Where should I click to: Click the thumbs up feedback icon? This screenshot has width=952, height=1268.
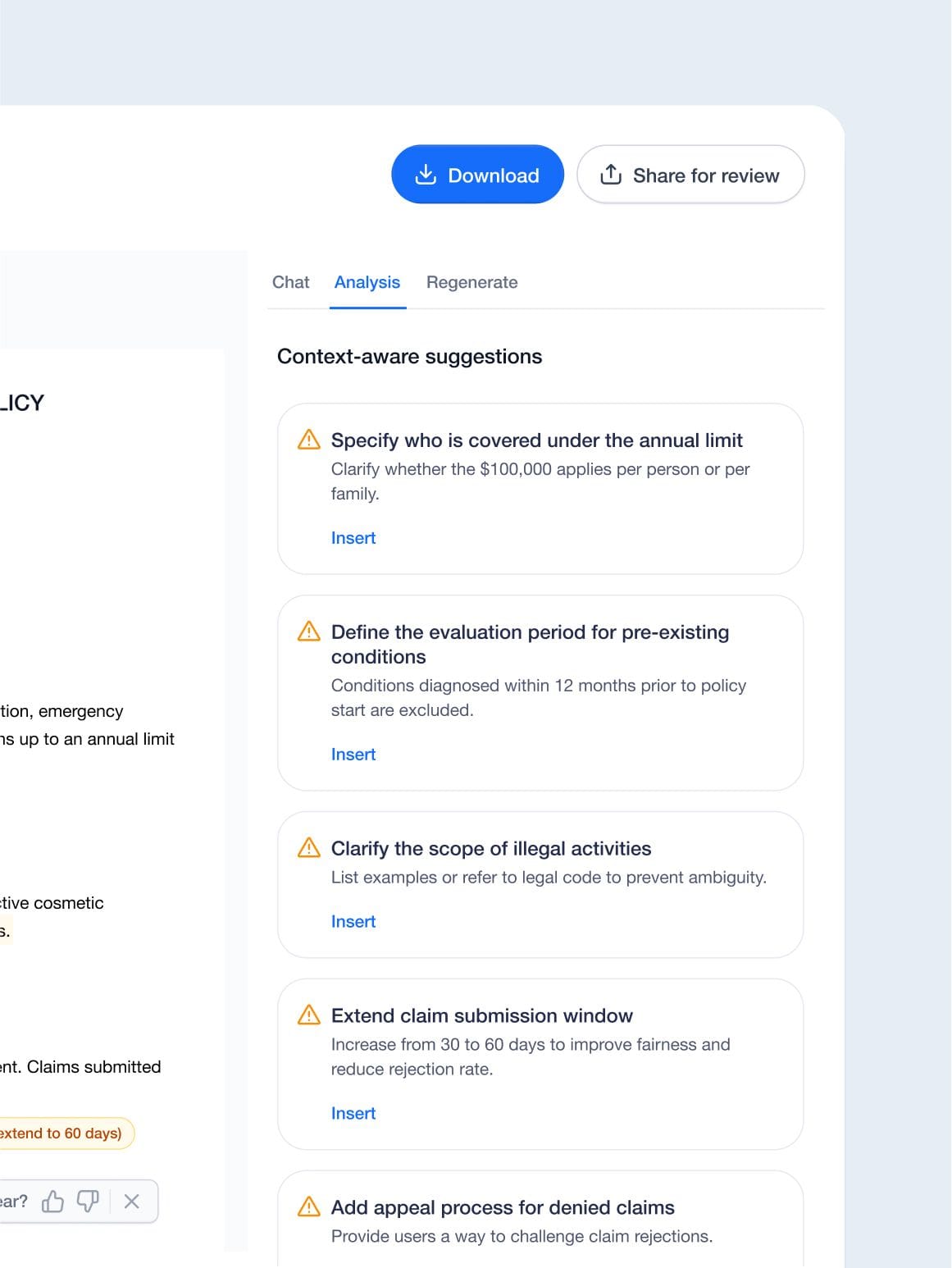53,1202
